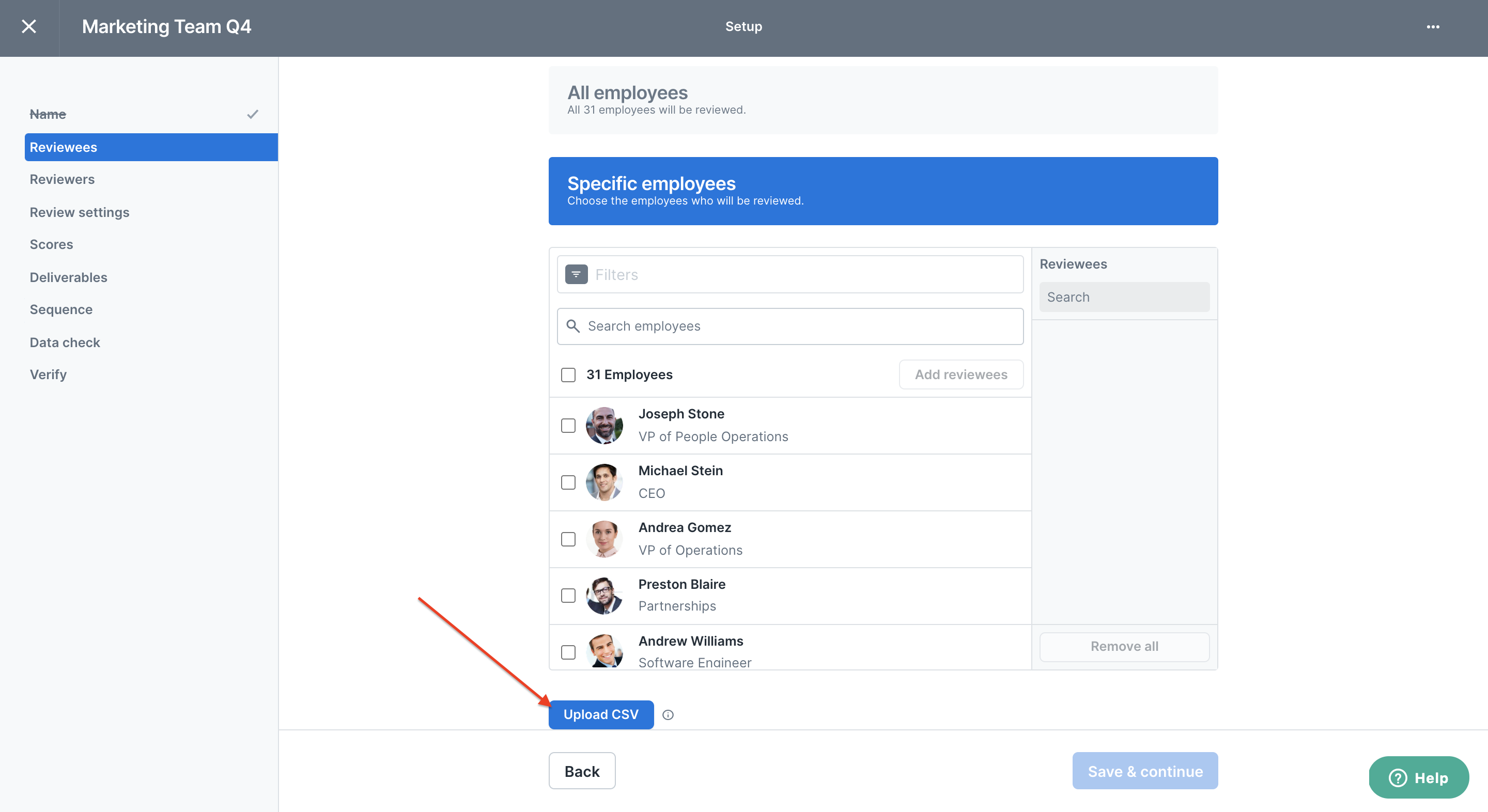Choose the Specific employees option card
Screen dimensions: 1488x812
[883, 191]
